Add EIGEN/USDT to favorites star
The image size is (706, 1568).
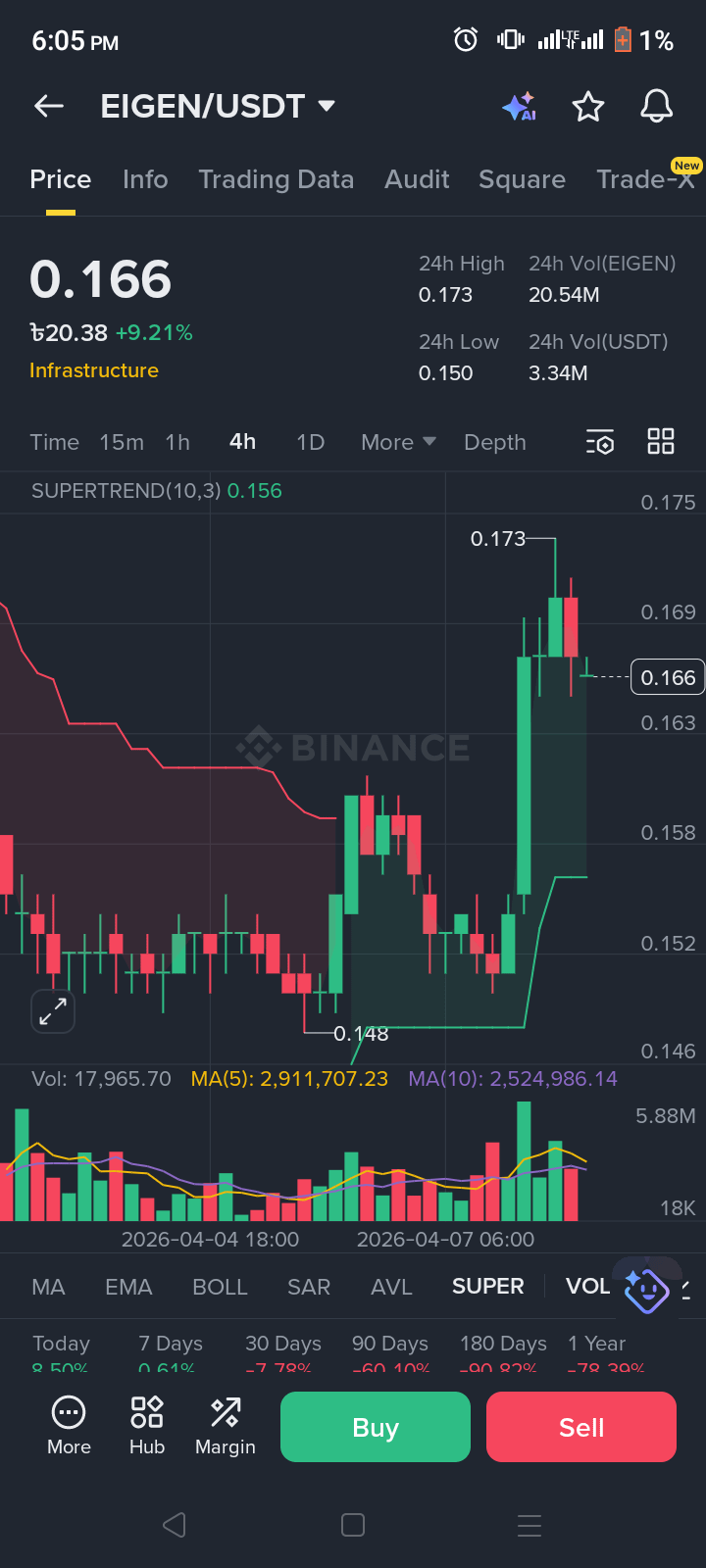(x=588, y=106)
